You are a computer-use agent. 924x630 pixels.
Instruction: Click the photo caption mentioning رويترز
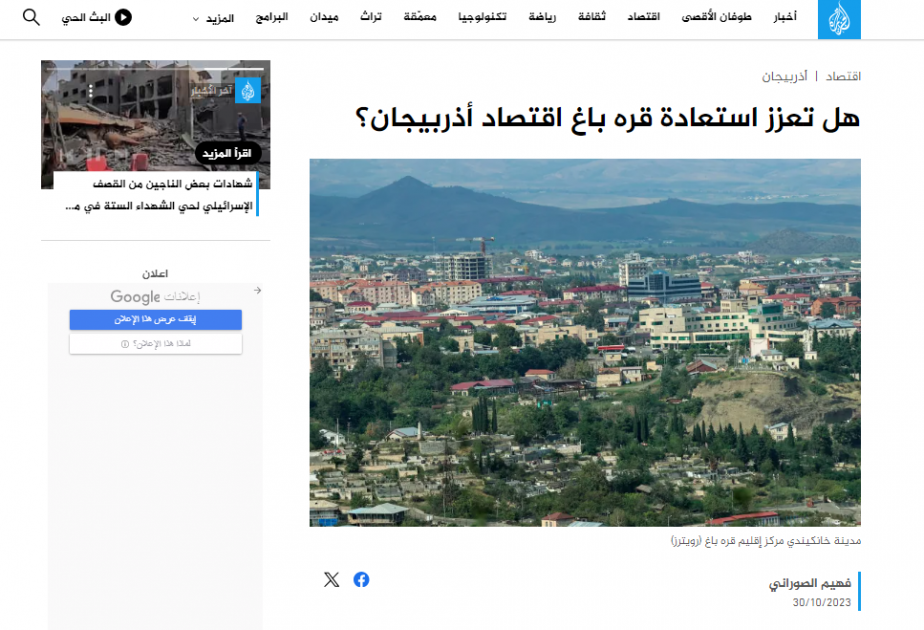pos(766,540)
